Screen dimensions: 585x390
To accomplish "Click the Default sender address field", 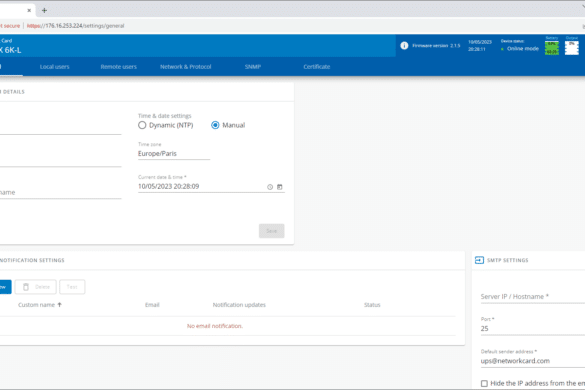I will point(533,361).
